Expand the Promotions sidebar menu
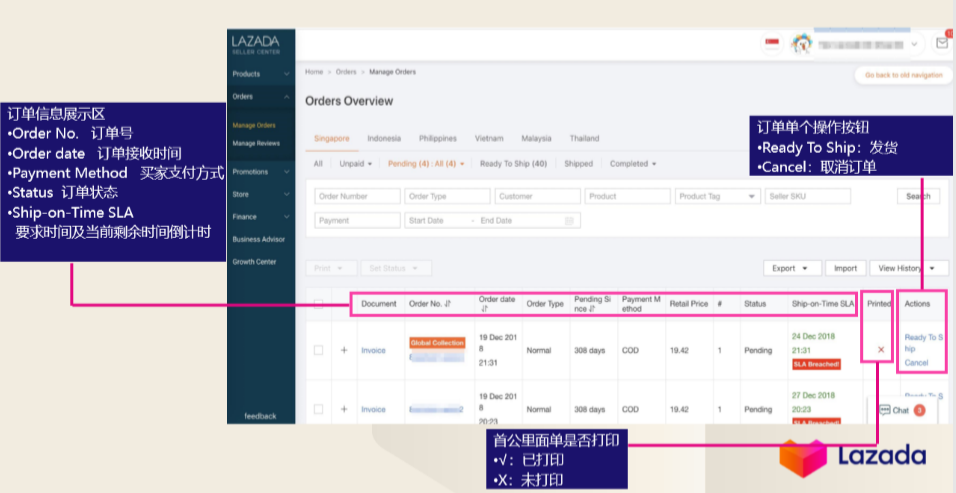Screen dimensions: 956x493 [x=261, y=172]
